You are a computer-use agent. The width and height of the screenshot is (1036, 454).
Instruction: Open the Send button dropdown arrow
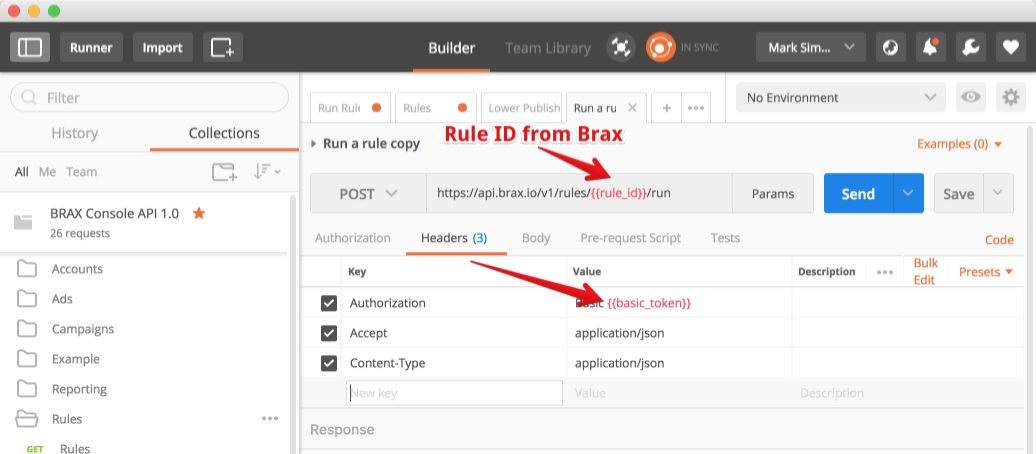tap(908, 194)
